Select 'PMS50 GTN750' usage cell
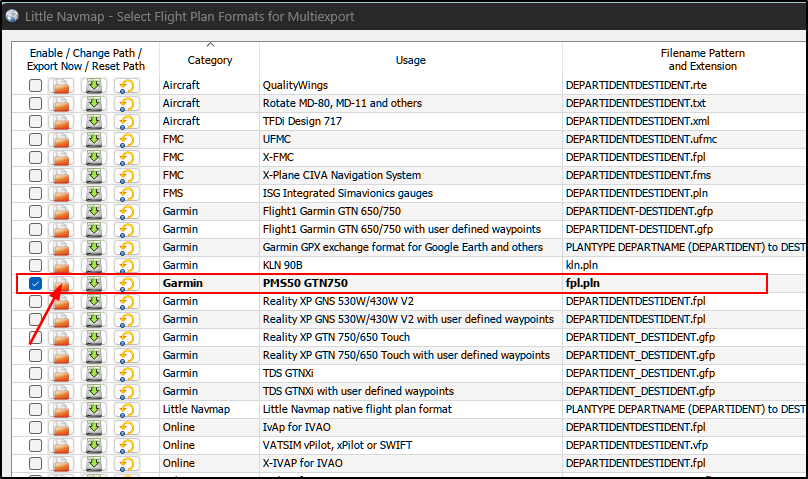 (x=411, y=283)
